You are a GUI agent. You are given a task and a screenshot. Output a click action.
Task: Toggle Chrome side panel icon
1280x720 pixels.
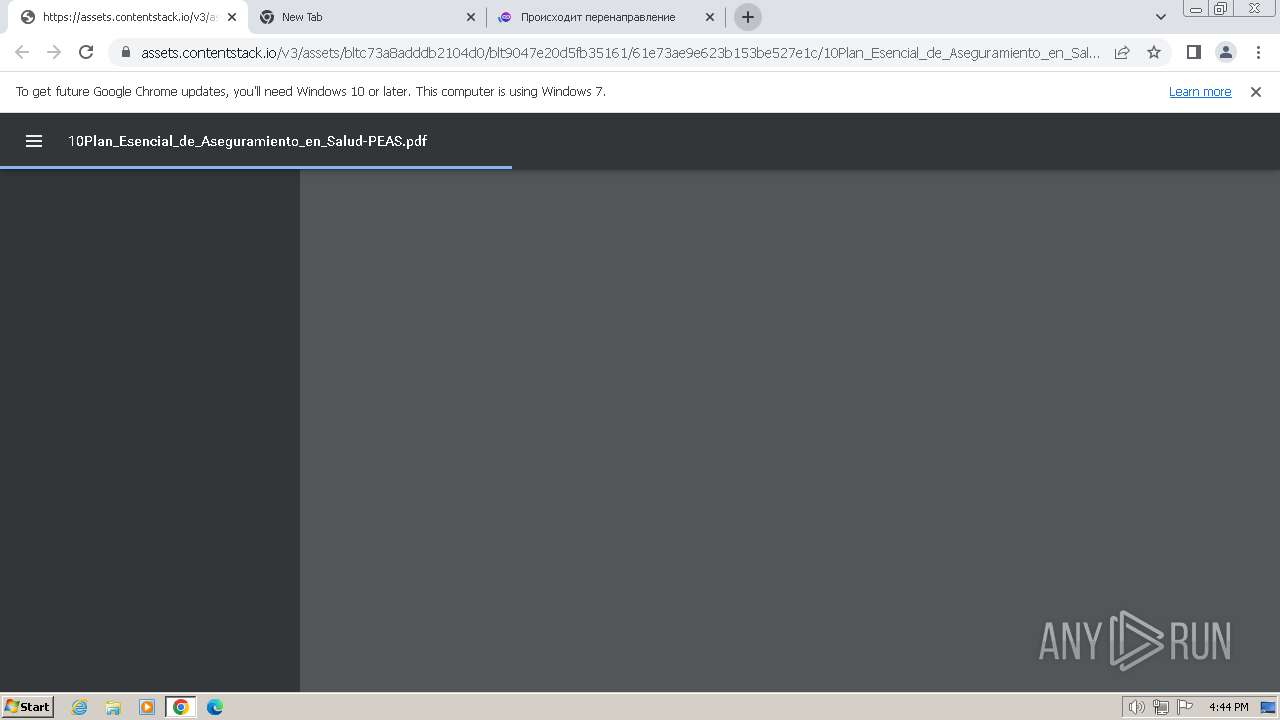click(1193, 52)
